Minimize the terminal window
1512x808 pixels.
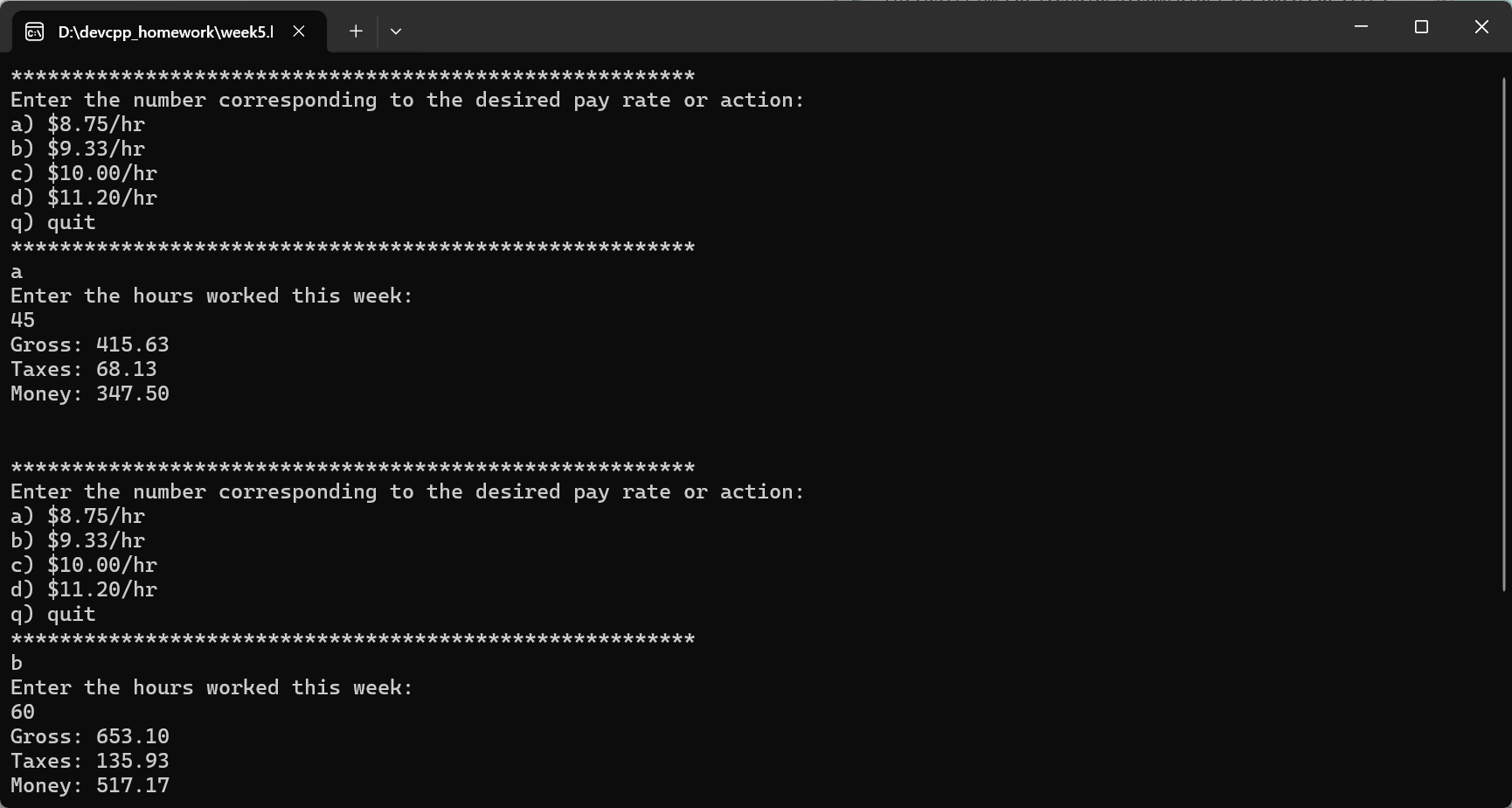1361,27
